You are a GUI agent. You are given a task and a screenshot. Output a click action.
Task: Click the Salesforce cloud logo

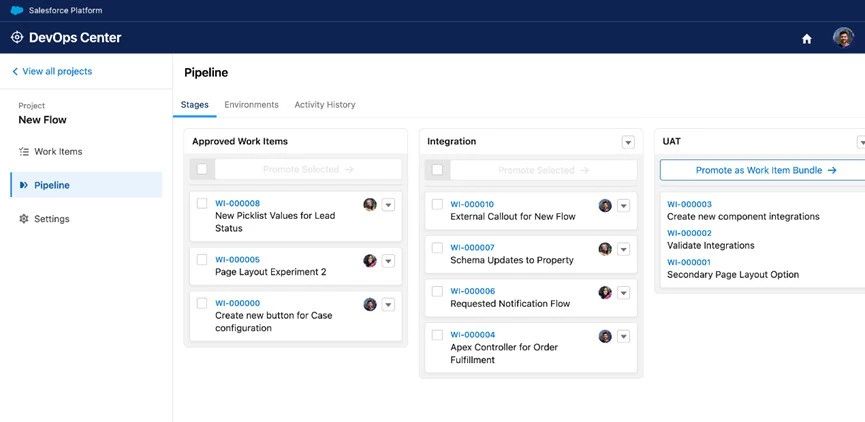click(16, 10)
